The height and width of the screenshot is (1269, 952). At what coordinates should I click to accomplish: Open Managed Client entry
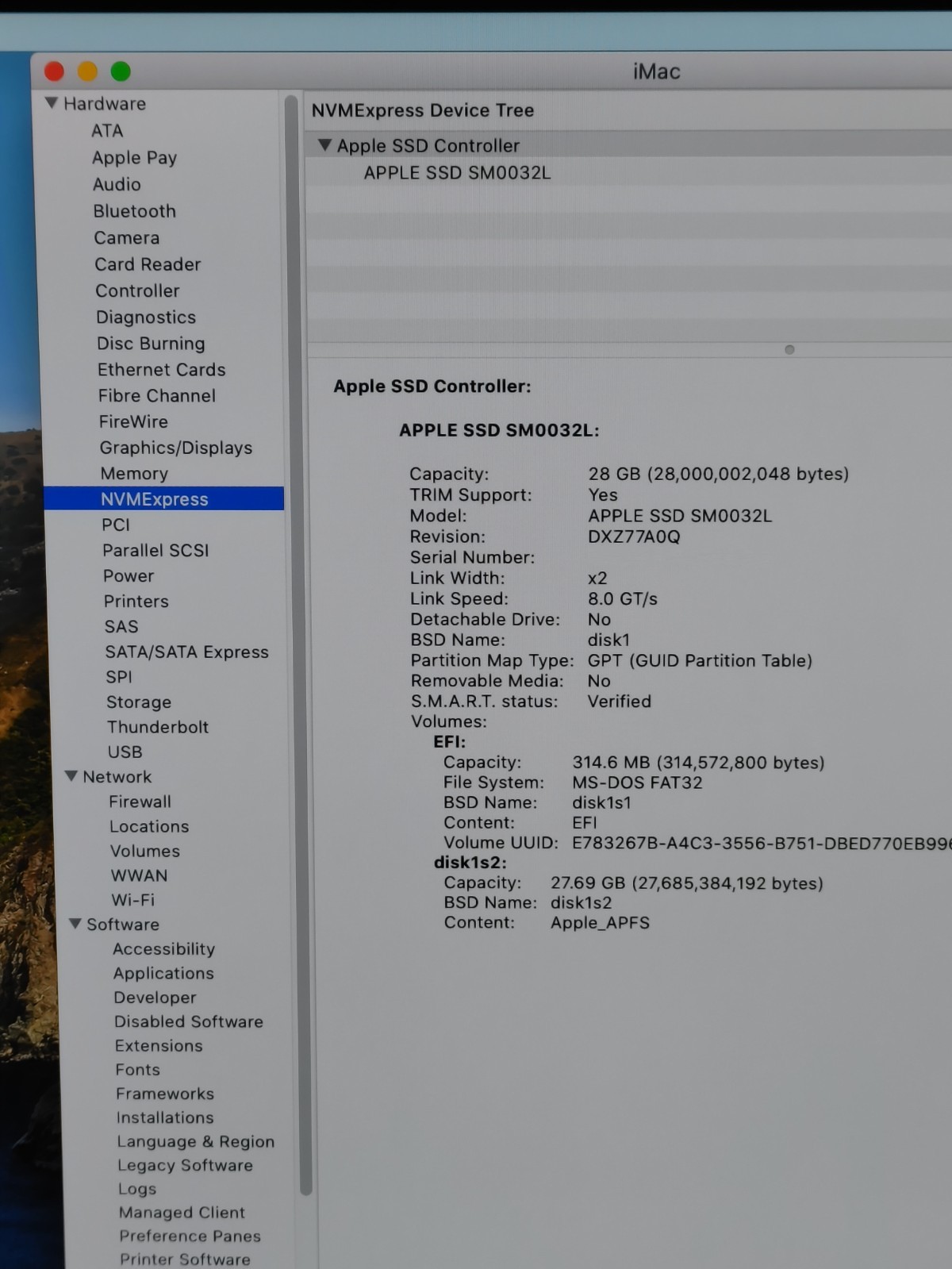click(x=182, y=1213)
